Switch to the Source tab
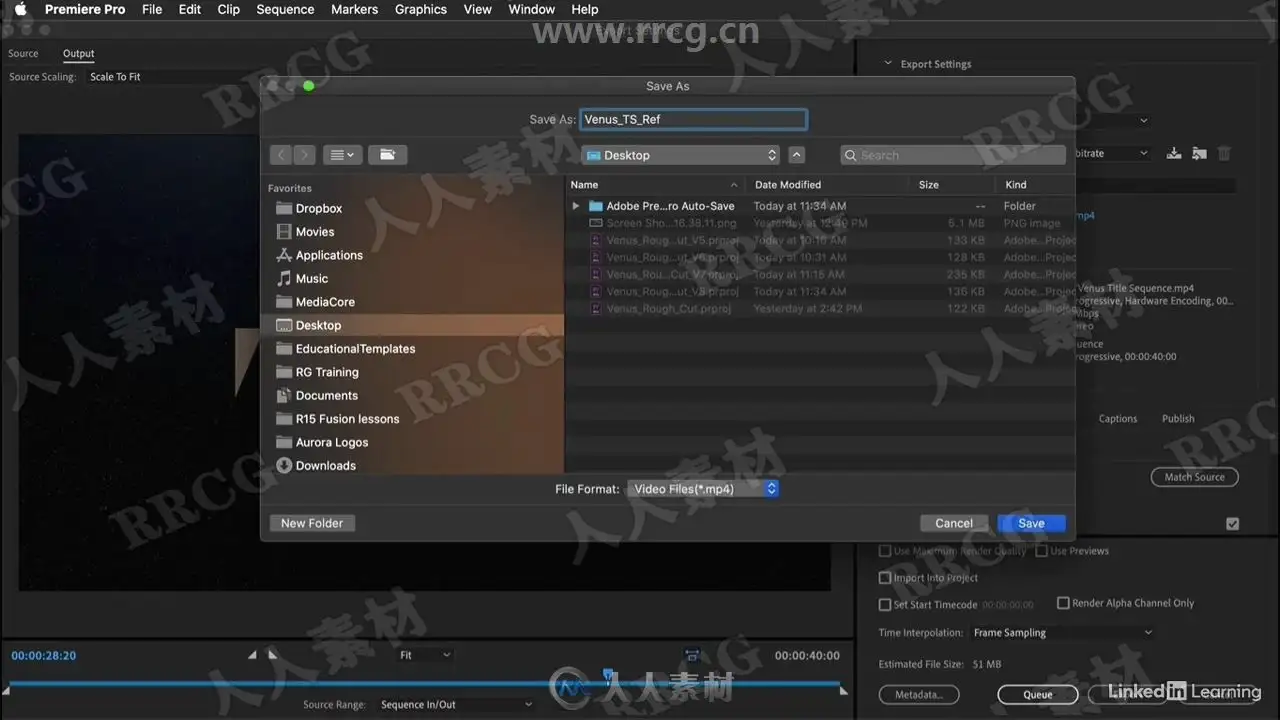 click(x=23, y=54)
